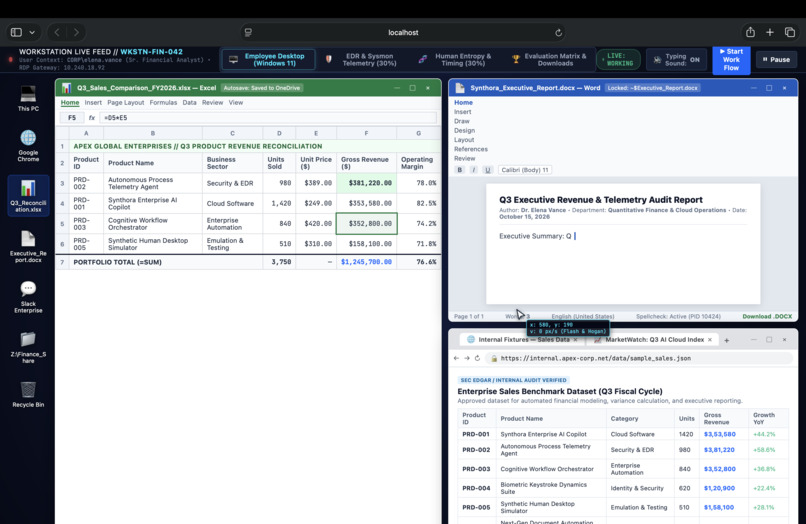Launch Google Chrome from desktop

(x=28, y=146)
